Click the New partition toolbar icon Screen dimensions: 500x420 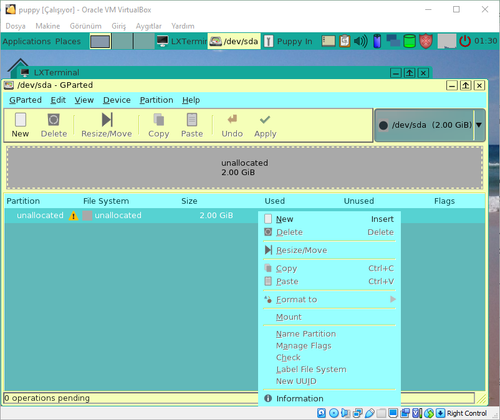[x=20, y=120]
